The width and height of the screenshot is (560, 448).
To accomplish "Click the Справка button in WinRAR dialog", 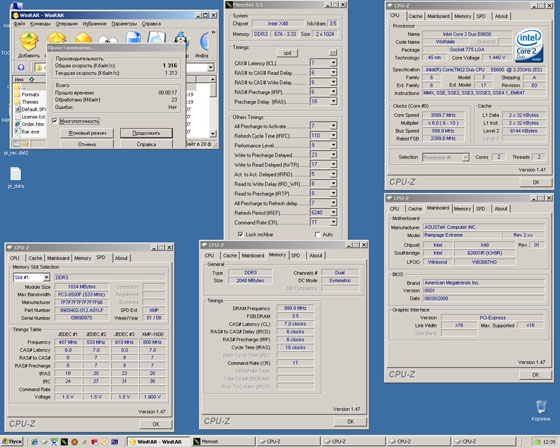I will pyautogui.click(x=146, y=144).
